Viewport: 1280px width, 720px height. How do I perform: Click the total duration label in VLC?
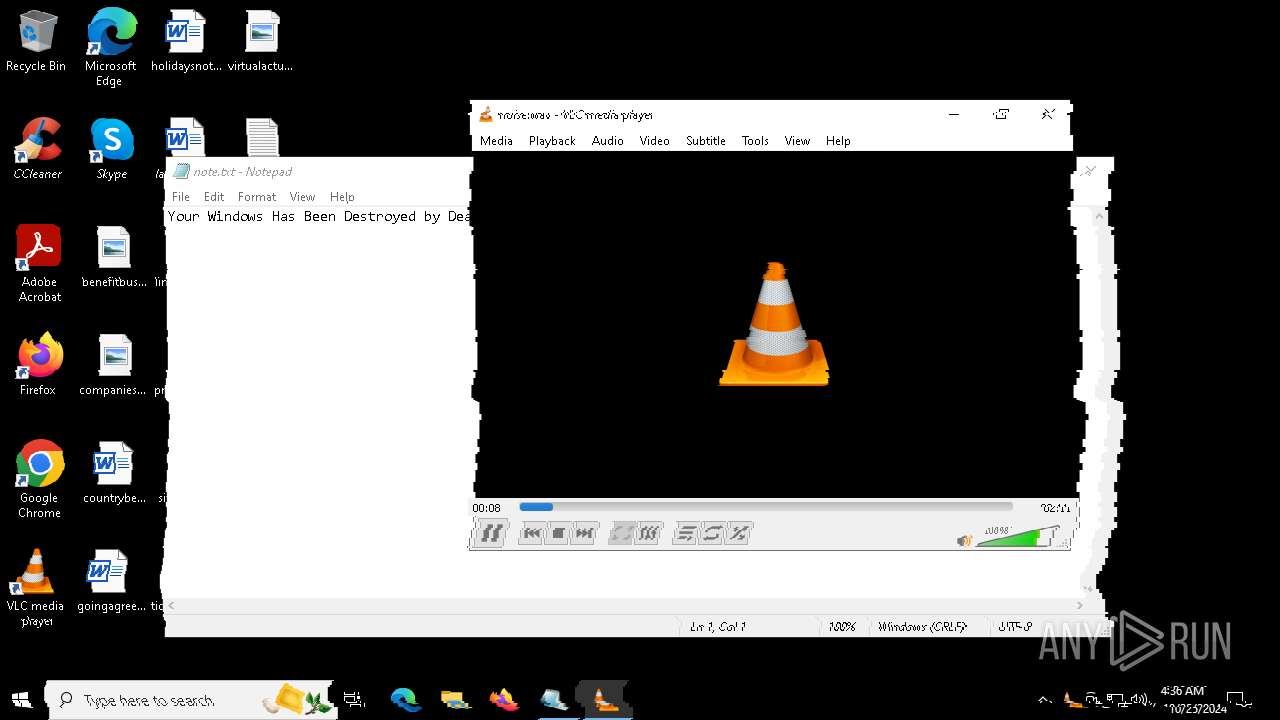click(x=1055, y=508)
